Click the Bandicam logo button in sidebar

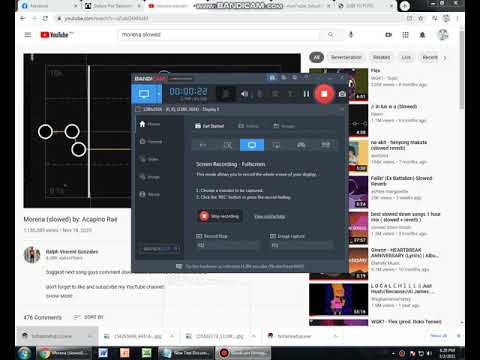pos(160,249)
